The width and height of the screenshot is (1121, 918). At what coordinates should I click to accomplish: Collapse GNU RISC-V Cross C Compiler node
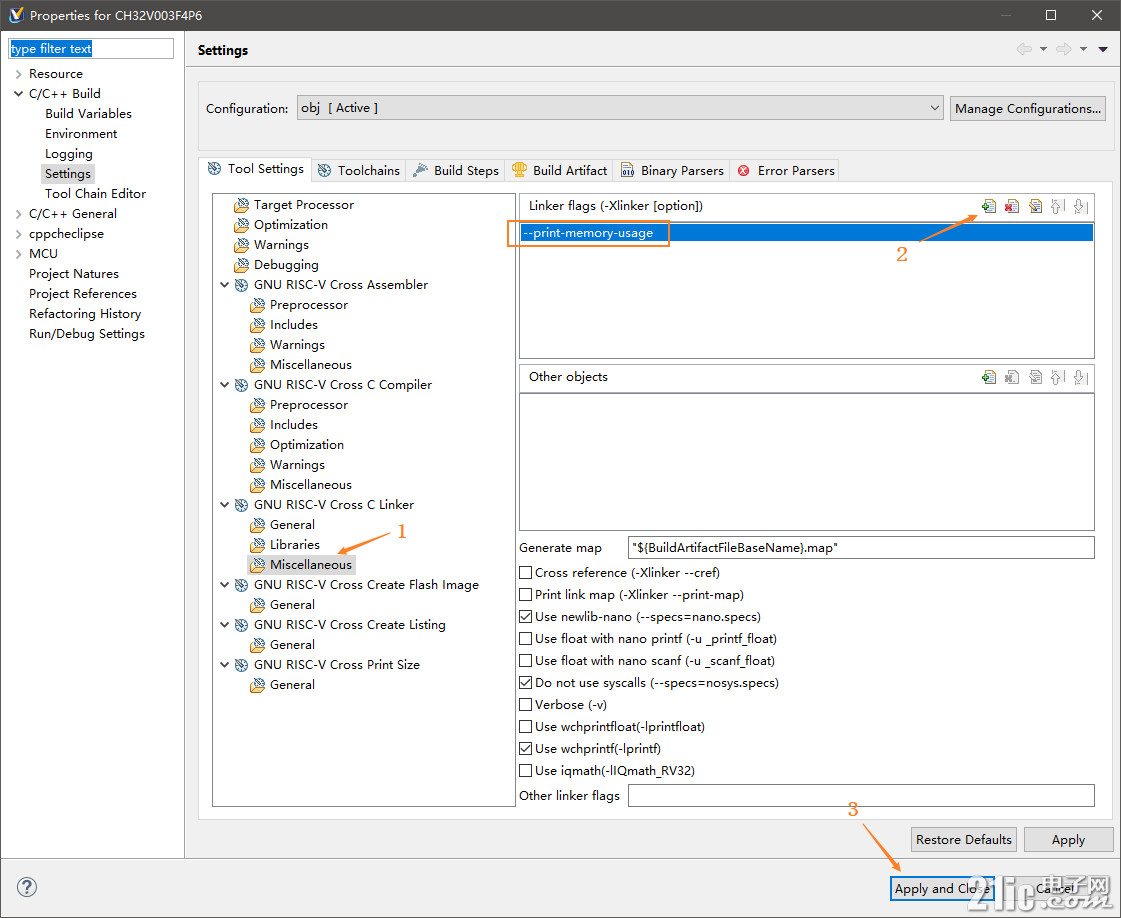[224, 385]
